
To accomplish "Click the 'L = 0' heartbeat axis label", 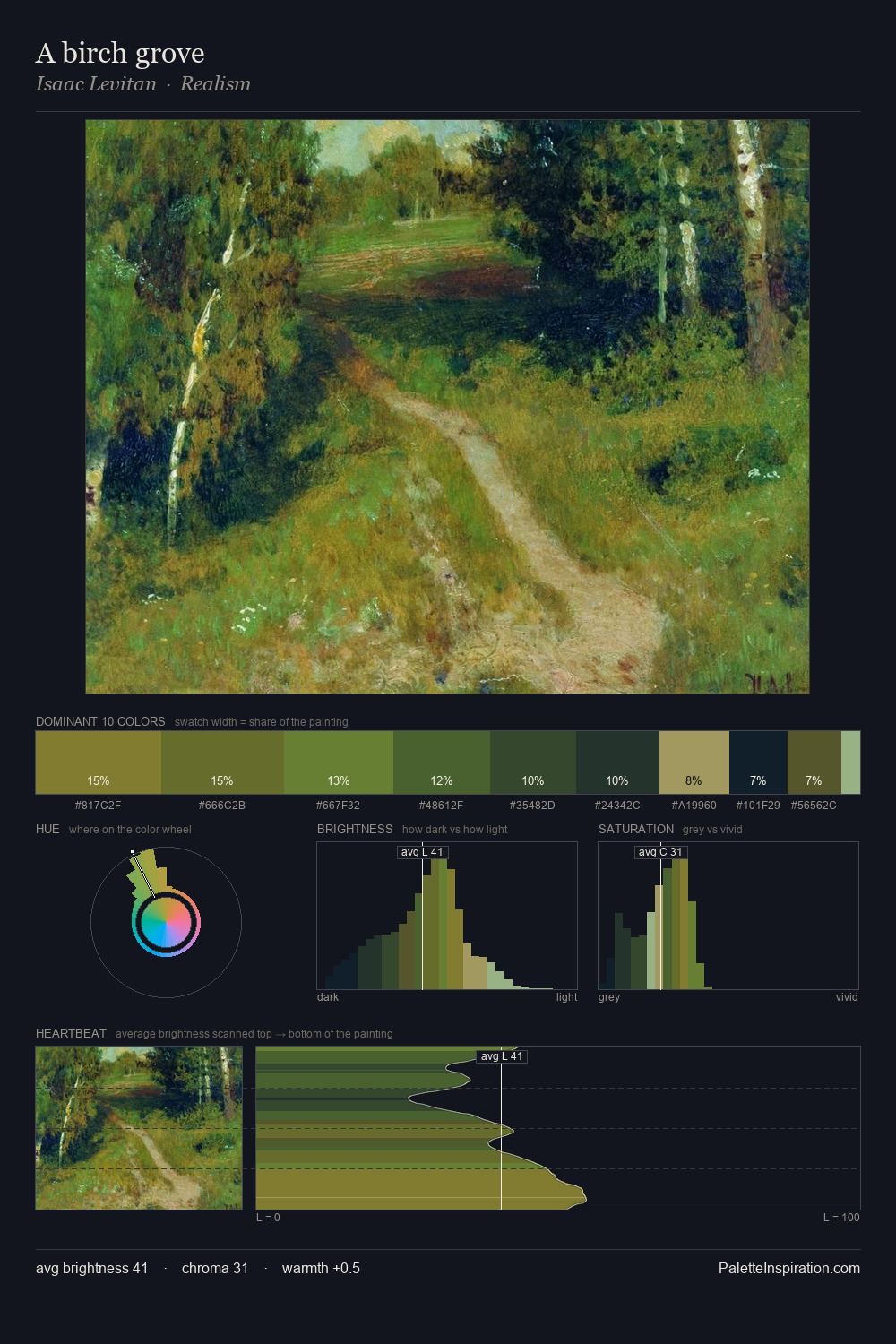I will 268,1218.
